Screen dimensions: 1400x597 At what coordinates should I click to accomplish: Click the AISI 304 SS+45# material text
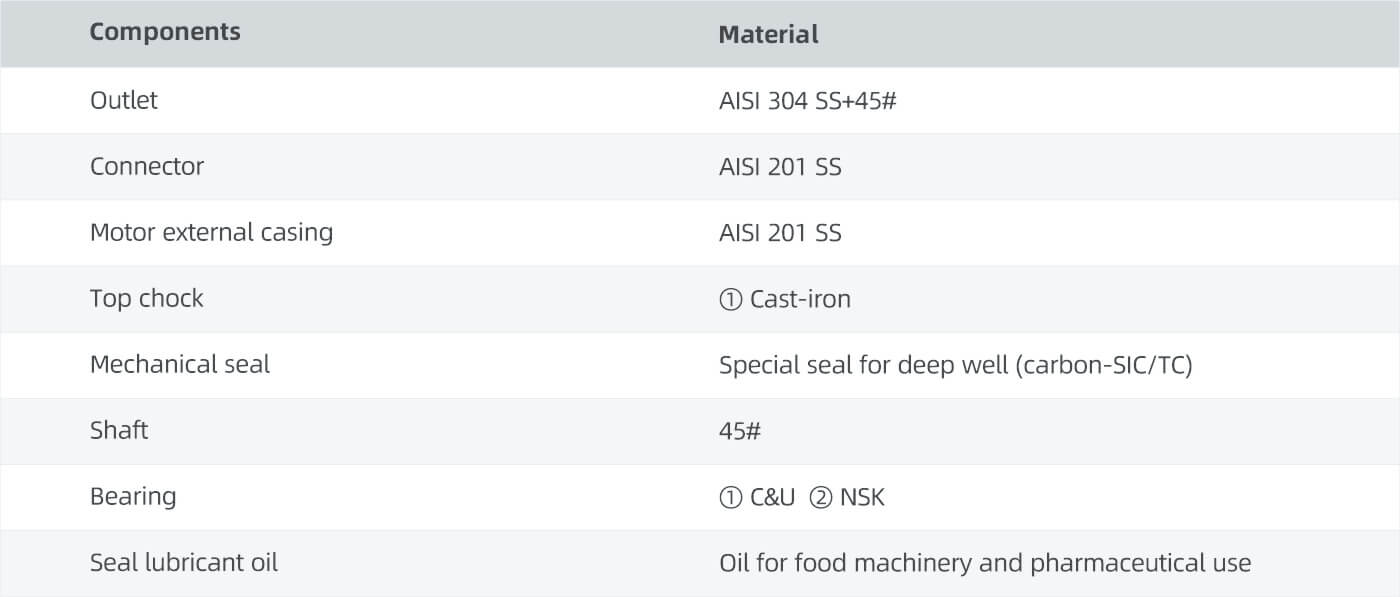tap(807, 101)
